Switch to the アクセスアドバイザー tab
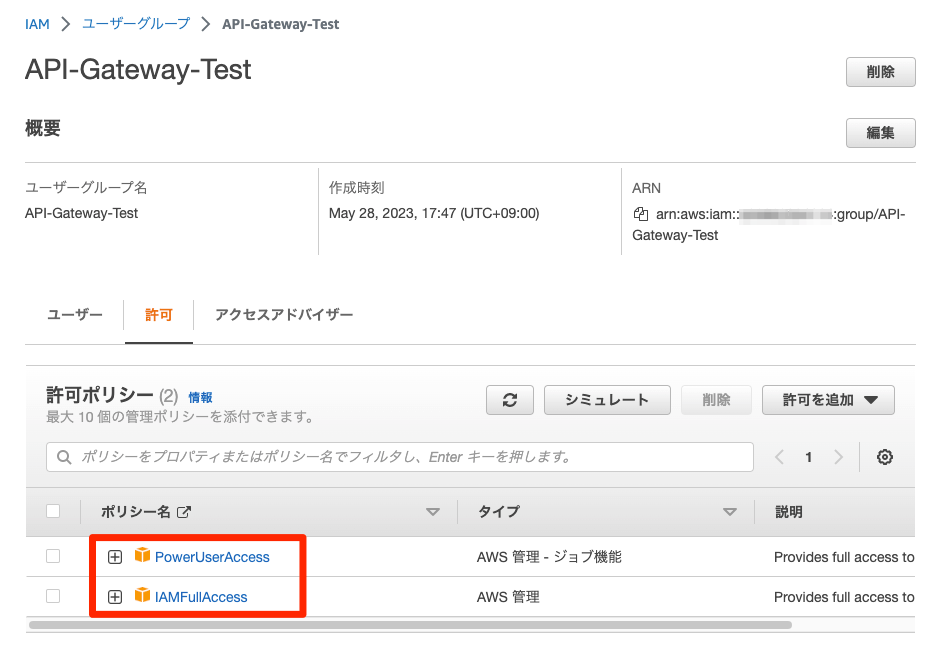The width and height of the screenshot is (940, 657). (x=284, y=315)
